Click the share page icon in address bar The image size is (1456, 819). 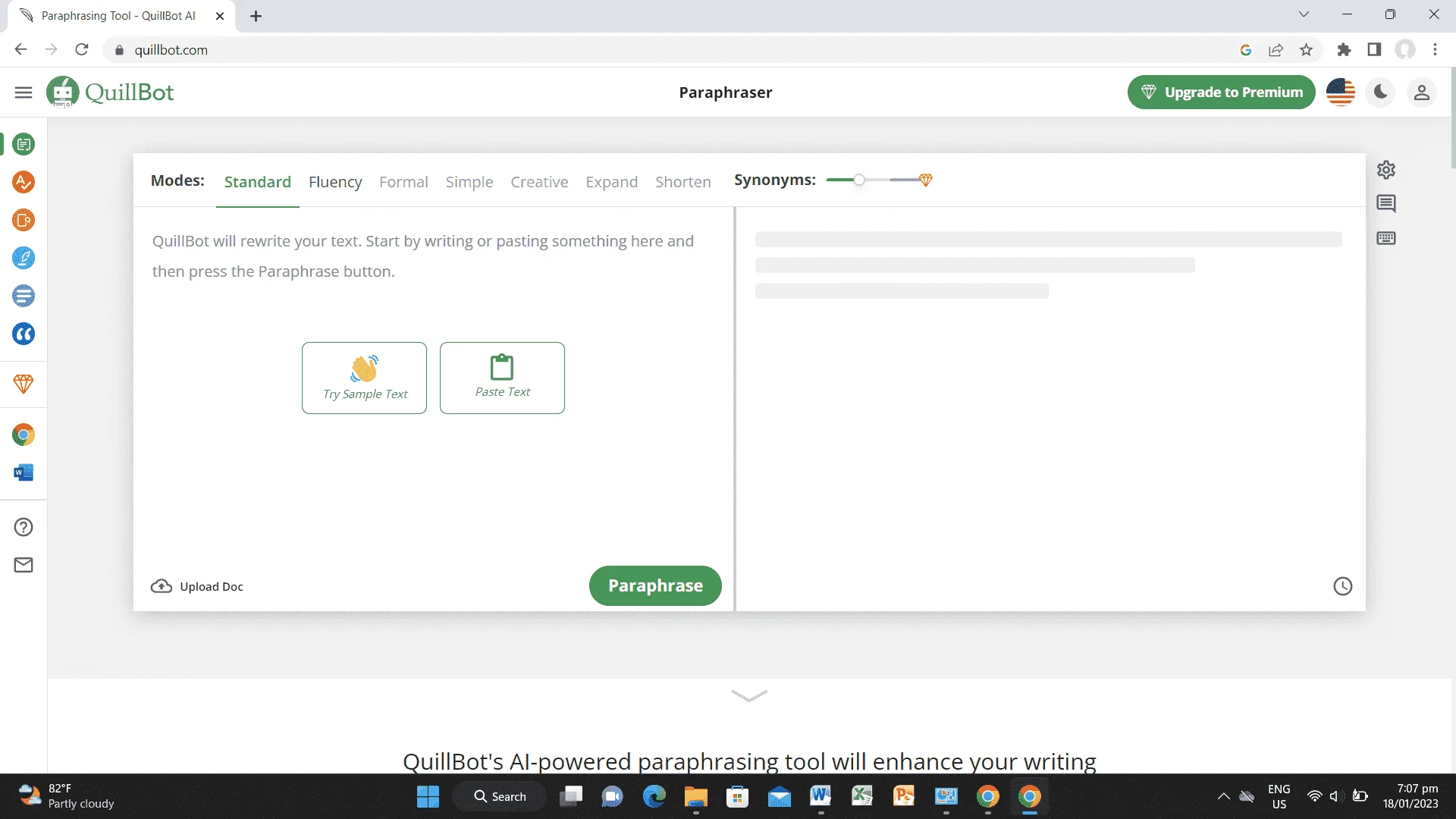click(1276, 50)
